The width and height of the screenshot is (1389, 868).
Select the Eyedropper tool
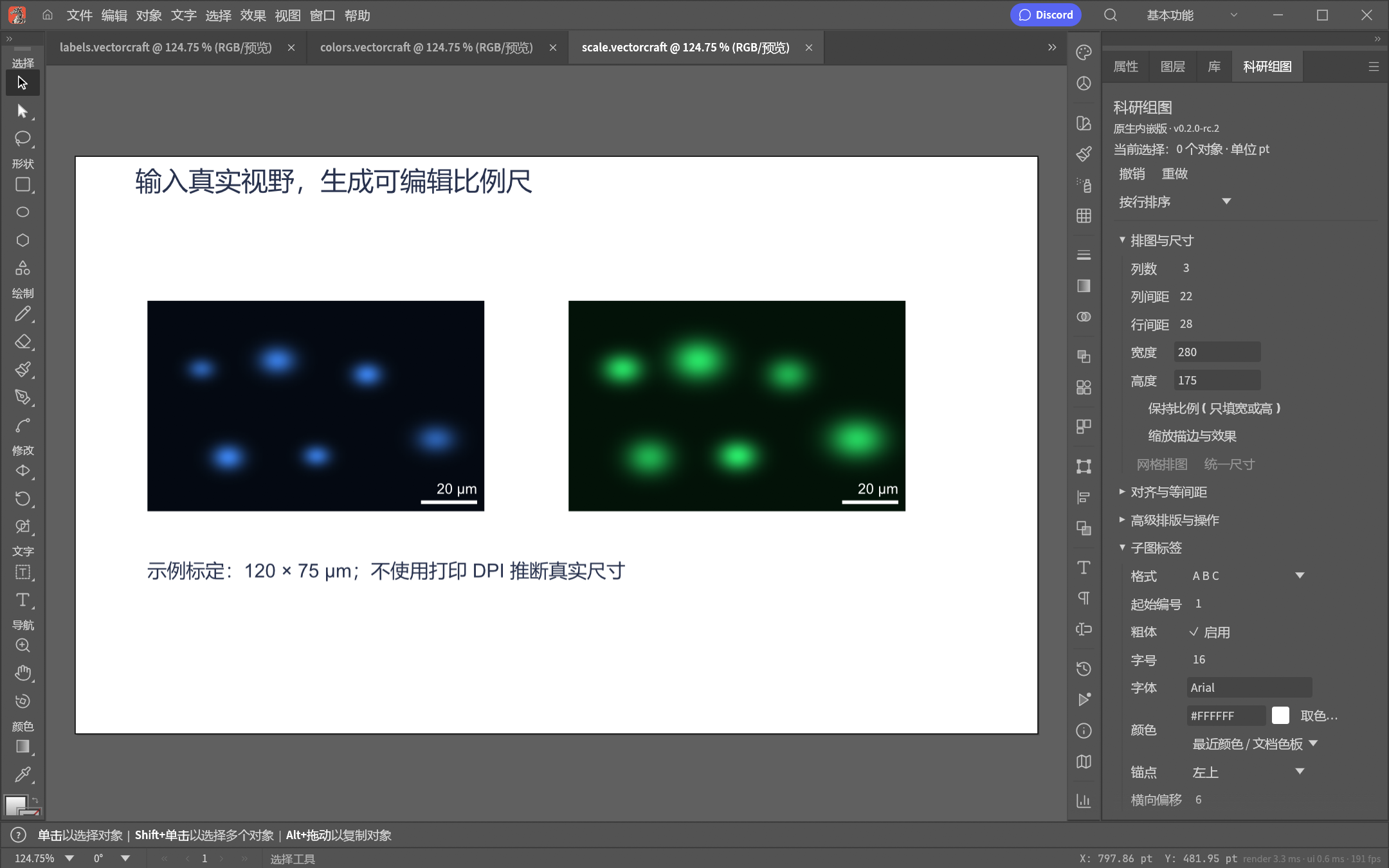(x=23, y=774)
